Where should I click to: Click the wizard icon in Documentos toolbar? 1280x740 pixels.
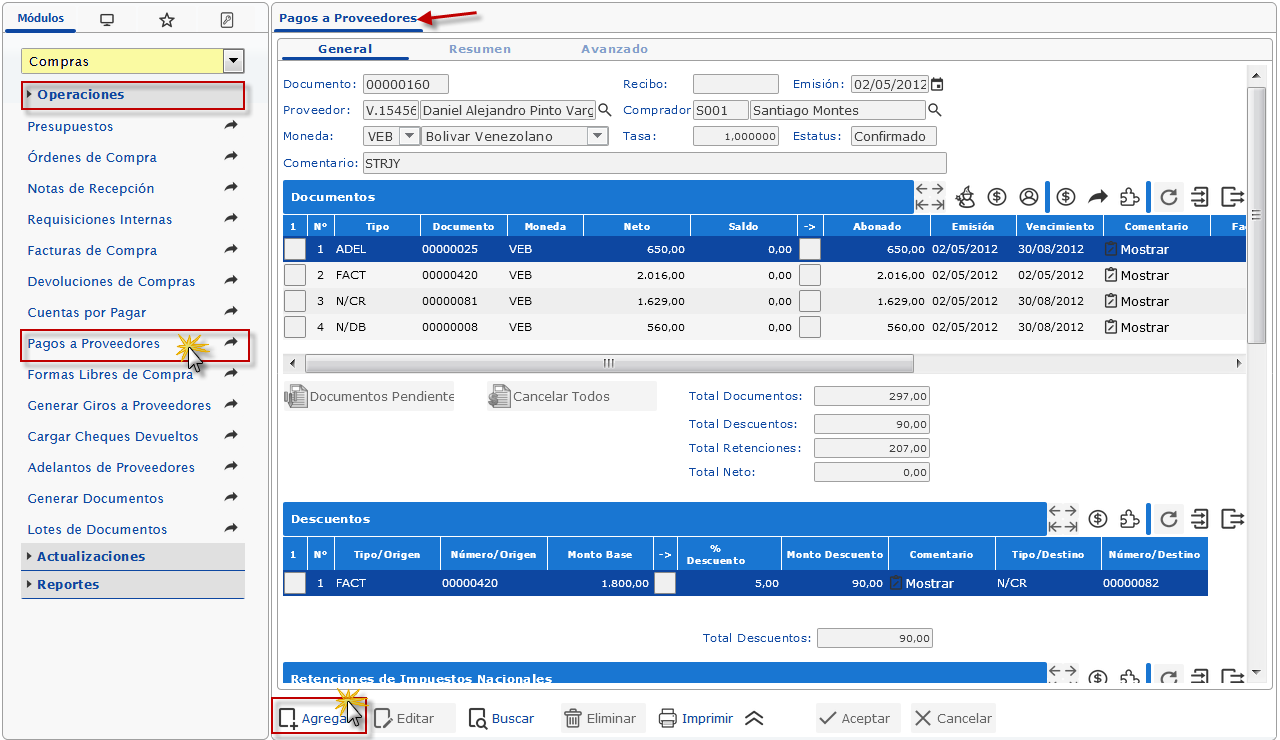click(x=965, y=197)
